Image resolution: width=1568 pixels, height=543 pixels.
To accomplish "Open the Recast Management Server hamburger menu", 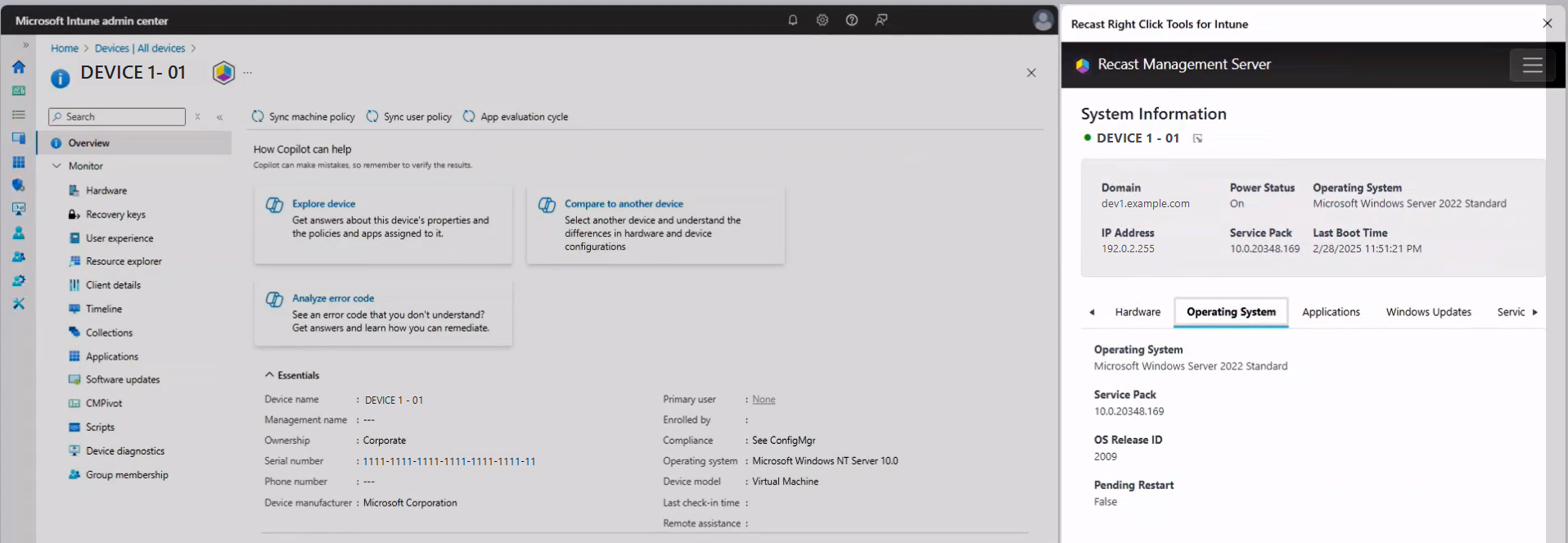I will [x=1532, y=65].
